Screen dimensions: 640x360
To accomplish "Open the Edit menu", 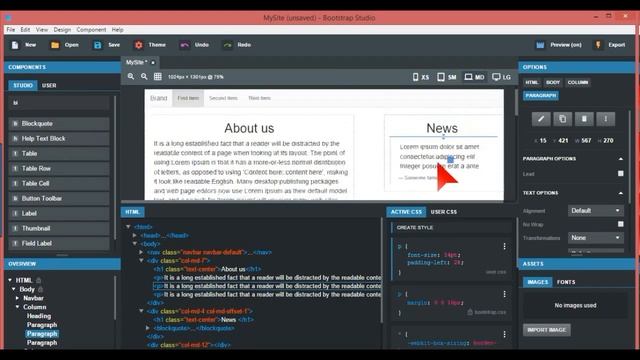I will (25, 30).
